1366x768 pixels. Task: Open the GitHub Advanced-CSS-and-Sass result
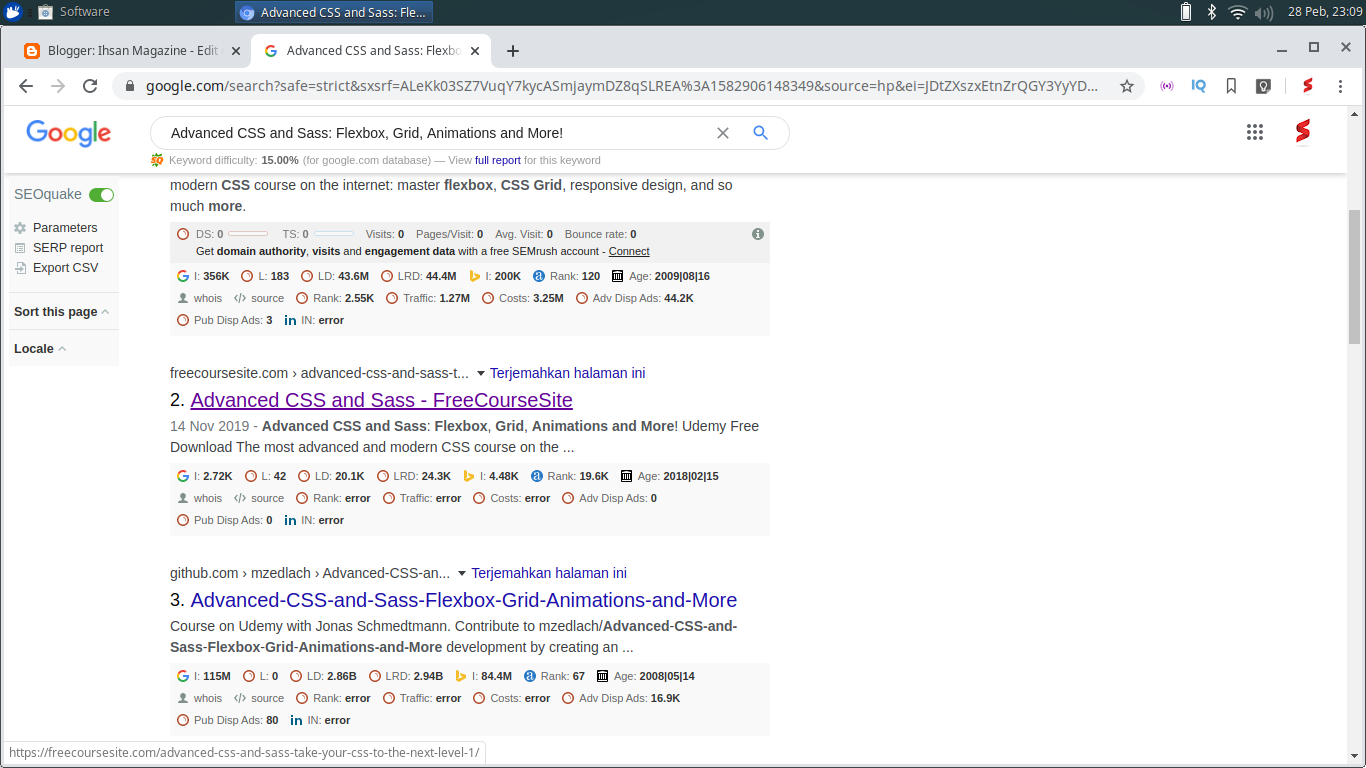click(464, 600)
